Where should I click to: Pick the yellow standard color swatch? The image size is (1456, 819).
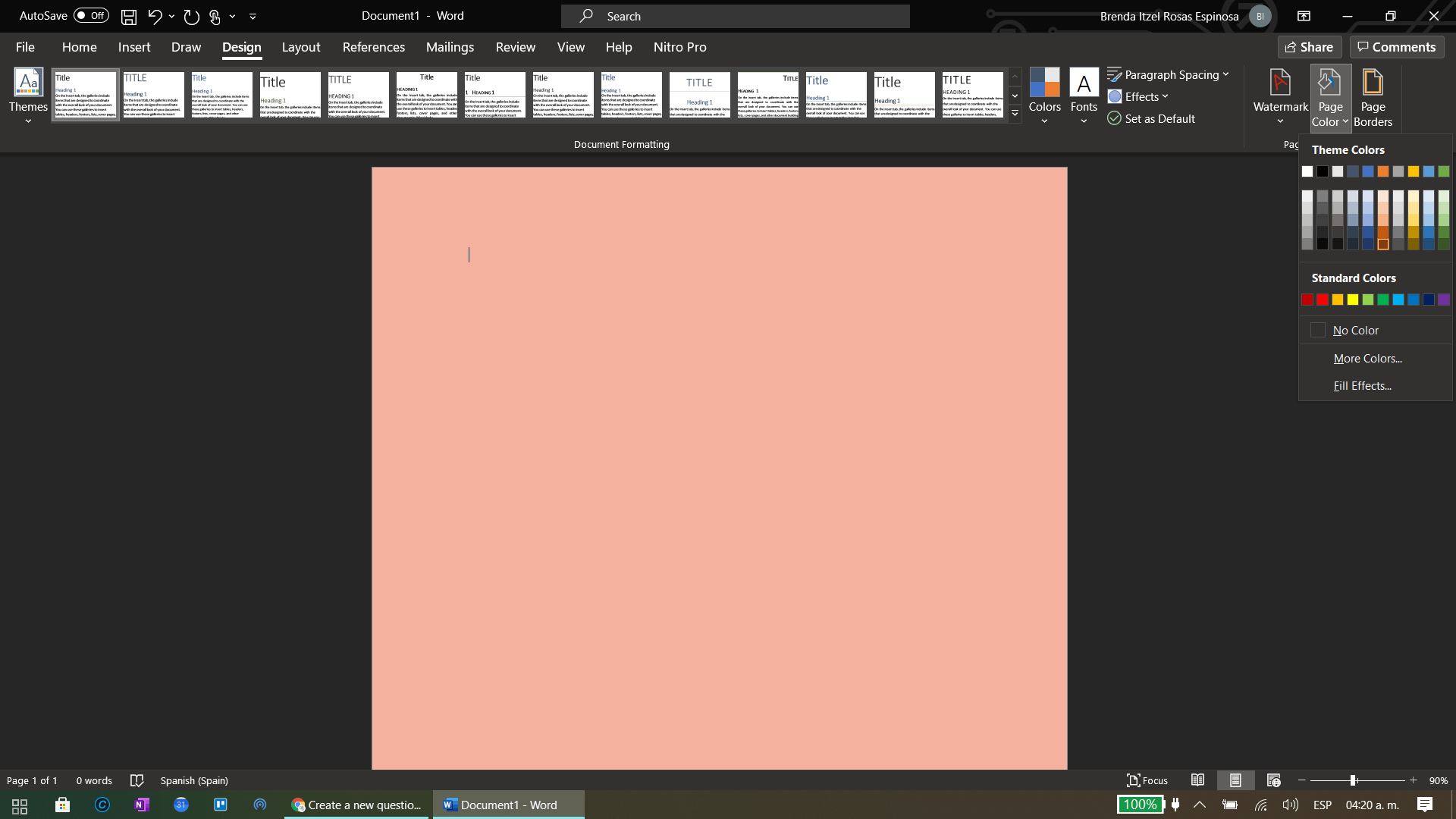[1353, 300]
